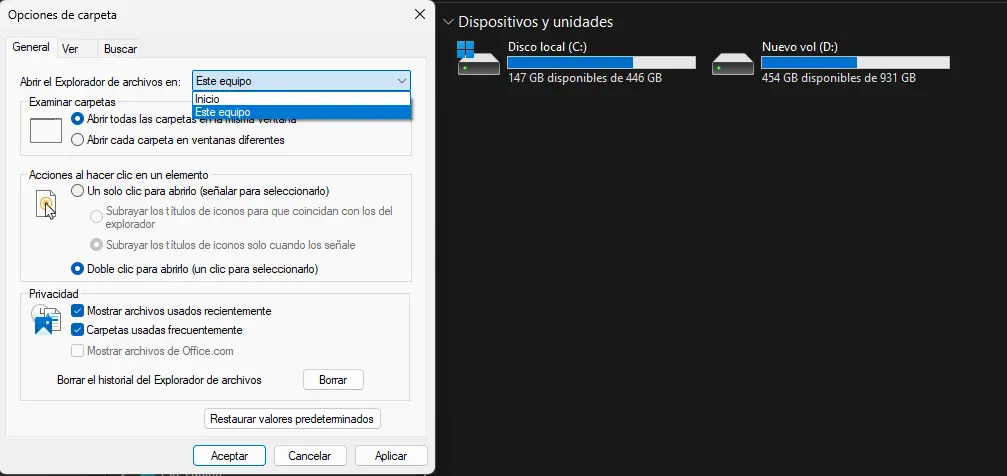This screenshot has width=1007, height=476.
Task: Click the Examinar carpetas window icon
Action: pyautogui.click(x=46, y=130)
